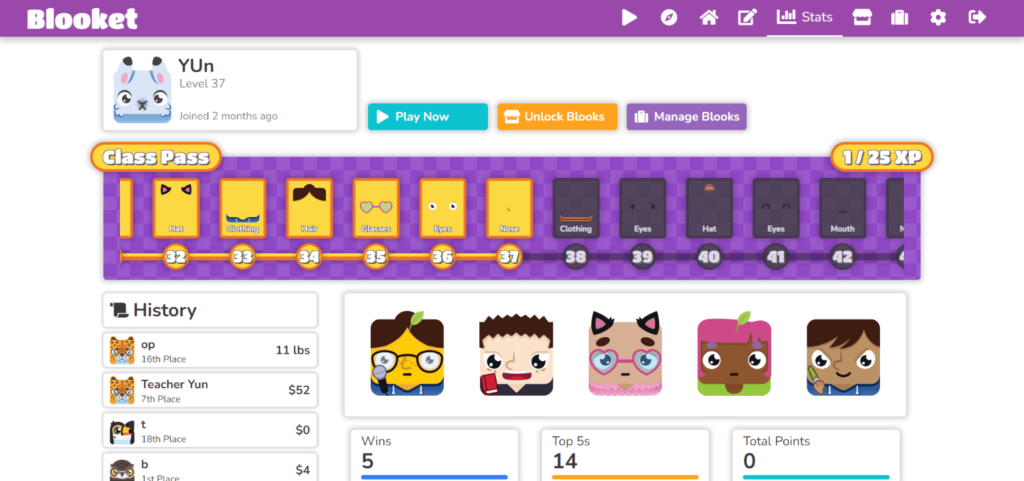Screen dimensions: 1024x481
Task: Click the avatar holding a red book
Action: coord(516,354)
